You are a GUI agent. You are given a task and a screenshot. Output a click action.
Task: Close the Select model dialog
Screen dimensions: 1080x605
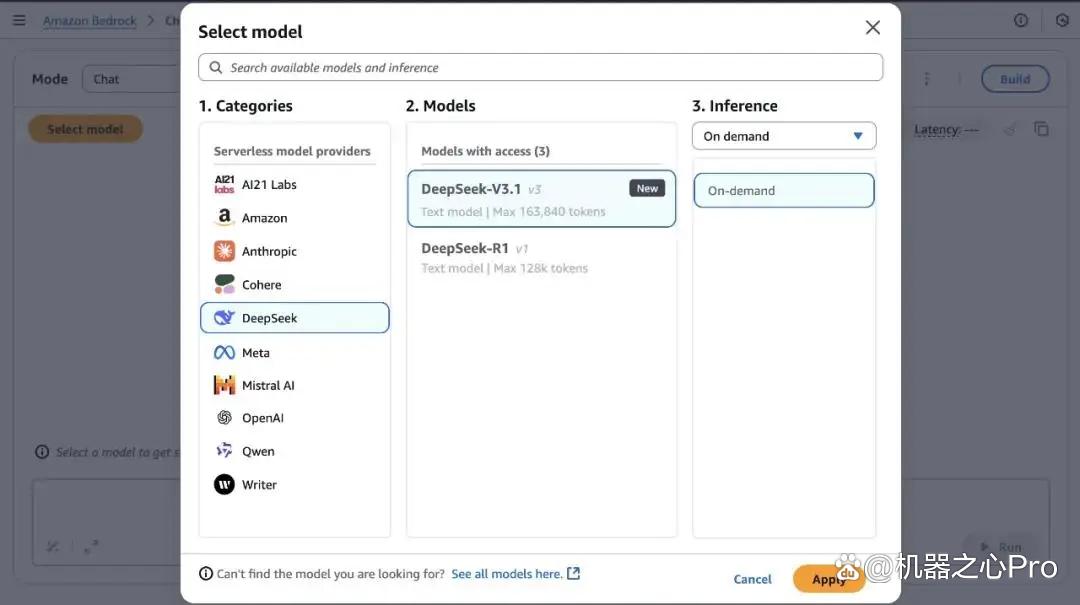(873, 28)
